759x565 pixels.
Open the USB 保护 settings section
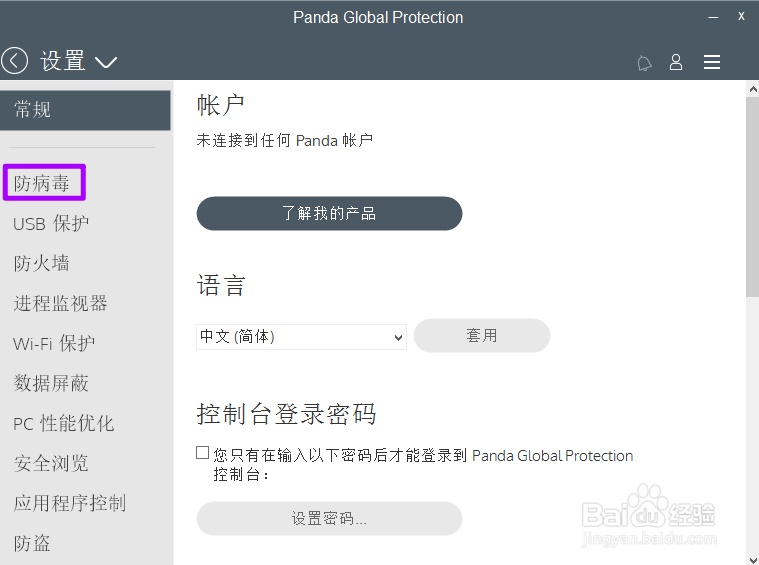point(51,224)
